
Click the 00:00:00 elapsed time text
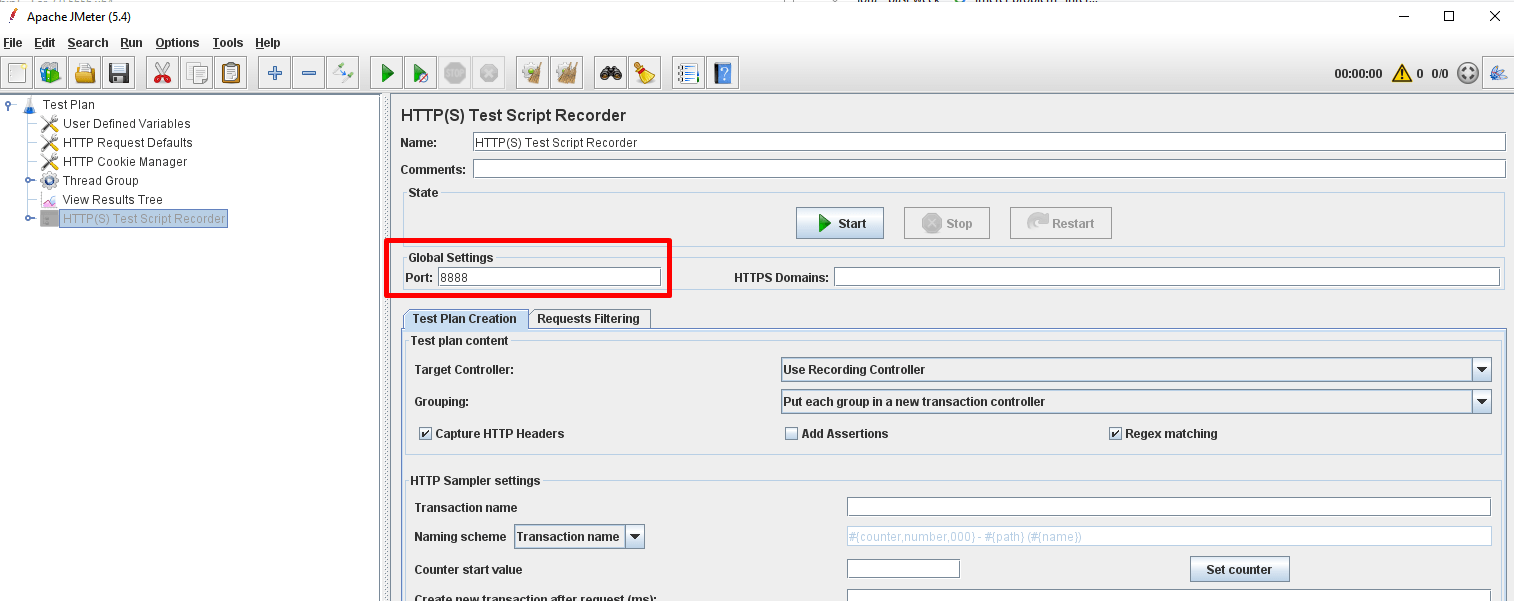pyautogui.click(x=1358, y=74)
